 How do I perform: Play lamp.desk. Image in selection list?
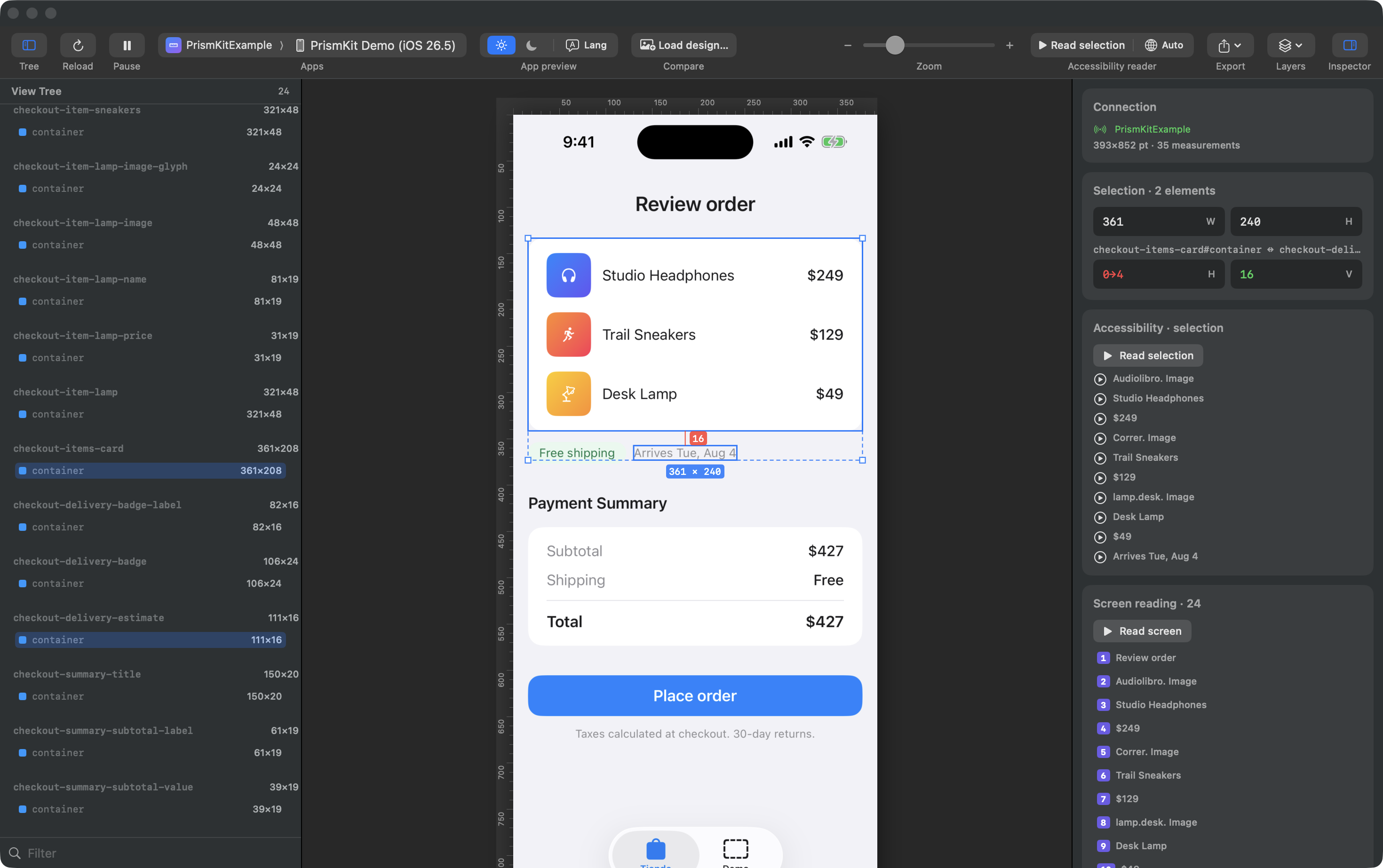1100,498
